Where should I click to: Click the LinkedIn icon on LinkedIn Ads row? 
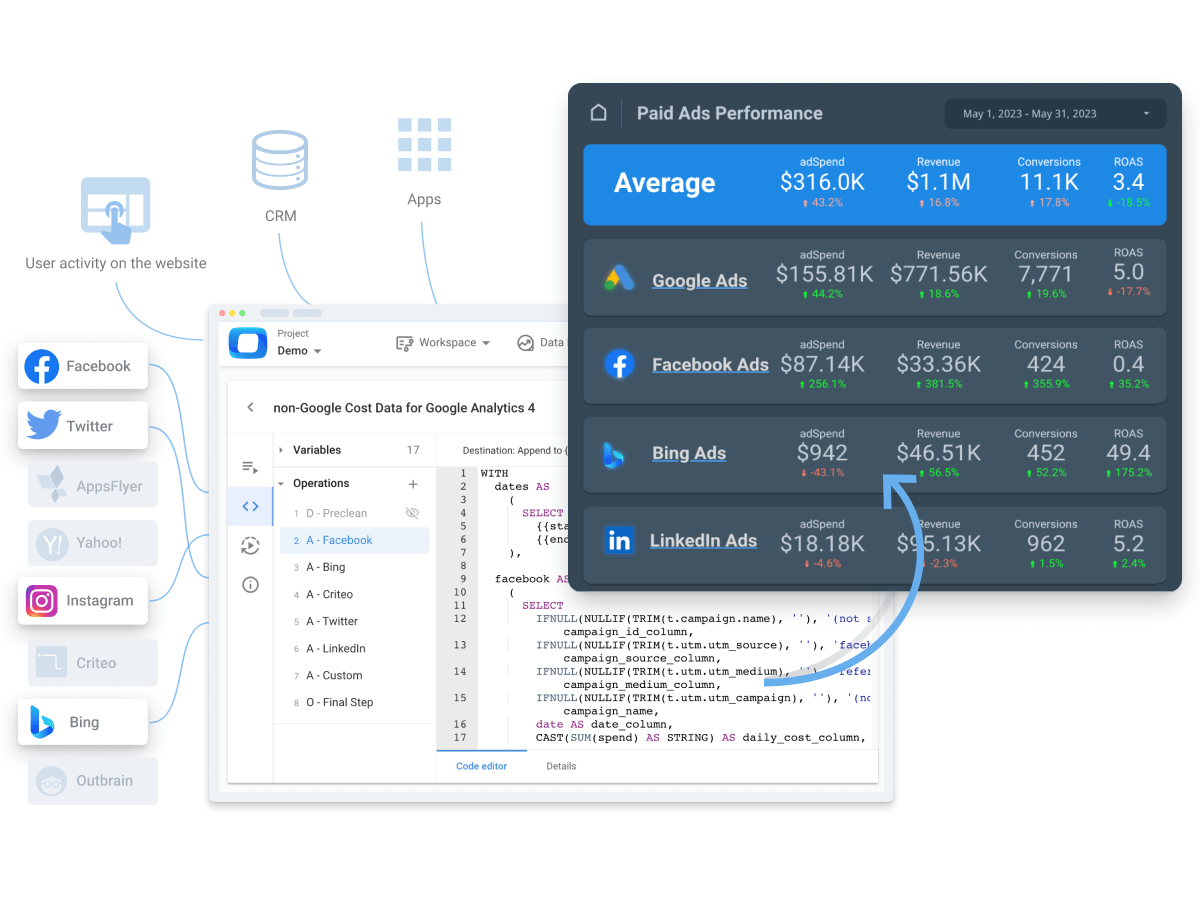[619, 541]
